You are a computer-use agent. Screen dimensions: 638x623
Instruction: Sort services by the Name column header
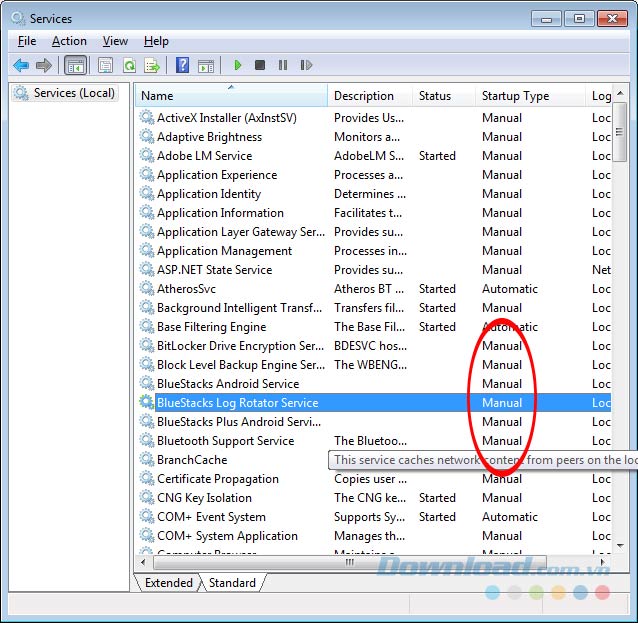(x=232, y=96)
